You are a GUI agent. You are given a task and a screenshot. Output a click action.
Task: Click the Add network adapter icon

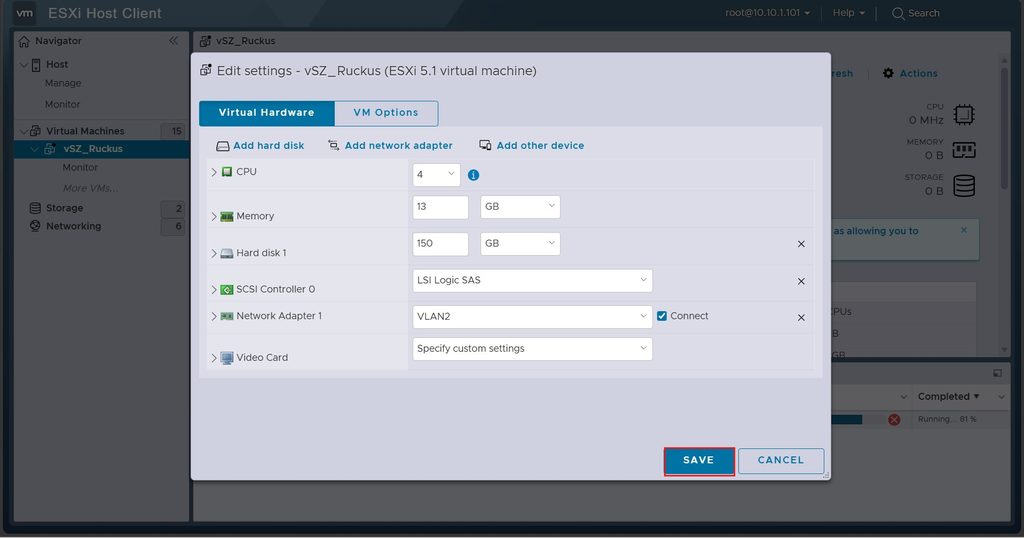coord(334,146)
